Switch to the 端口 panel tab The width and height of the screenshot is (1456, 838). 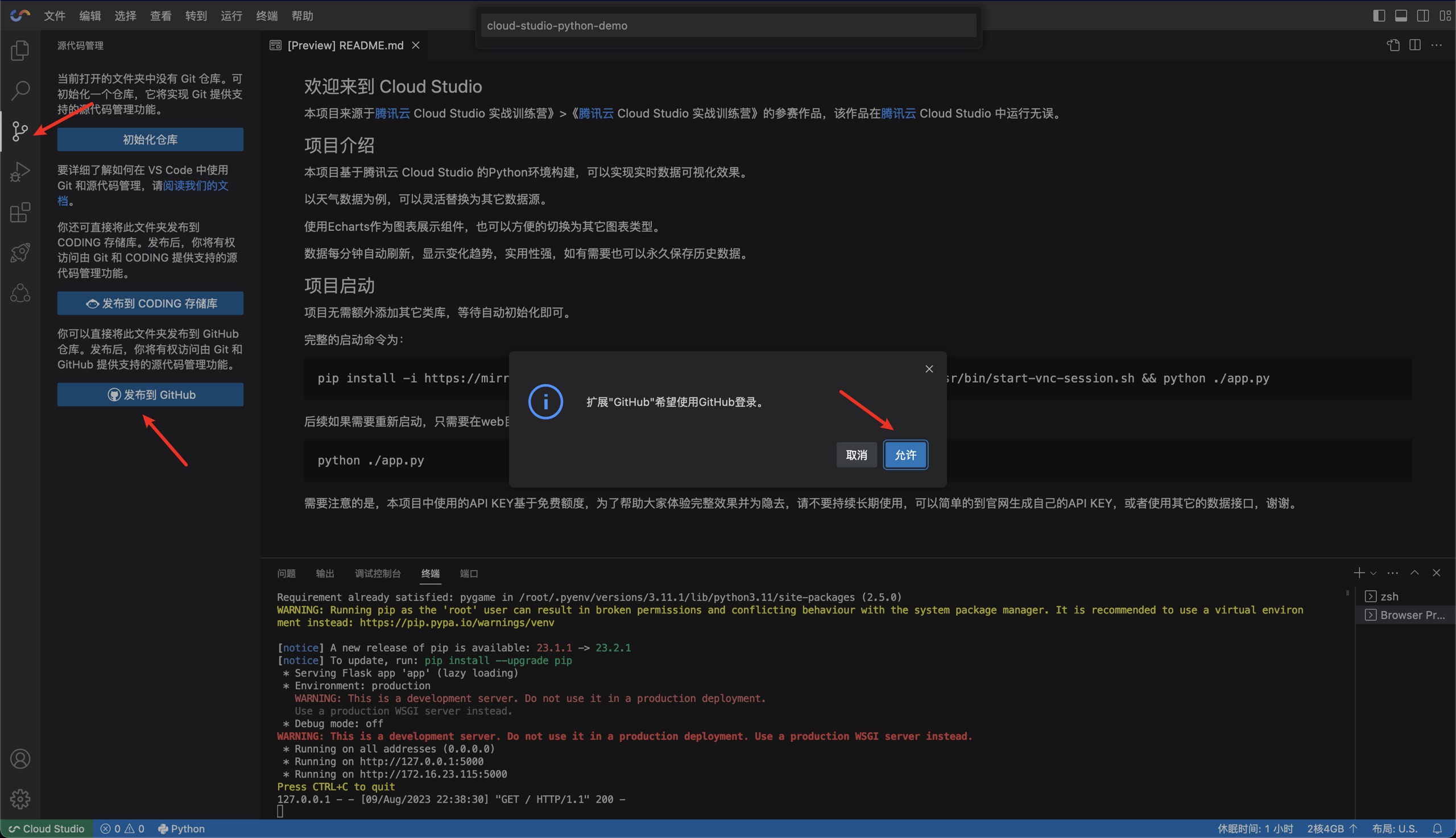[x=469, y=573]
